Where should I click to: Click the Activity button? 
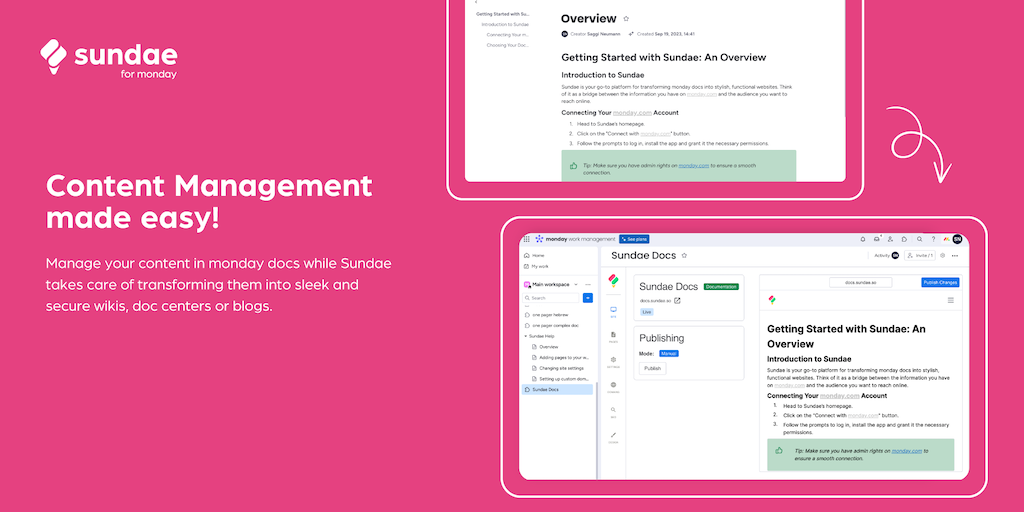pyautogui.click(x=886, y=255)
